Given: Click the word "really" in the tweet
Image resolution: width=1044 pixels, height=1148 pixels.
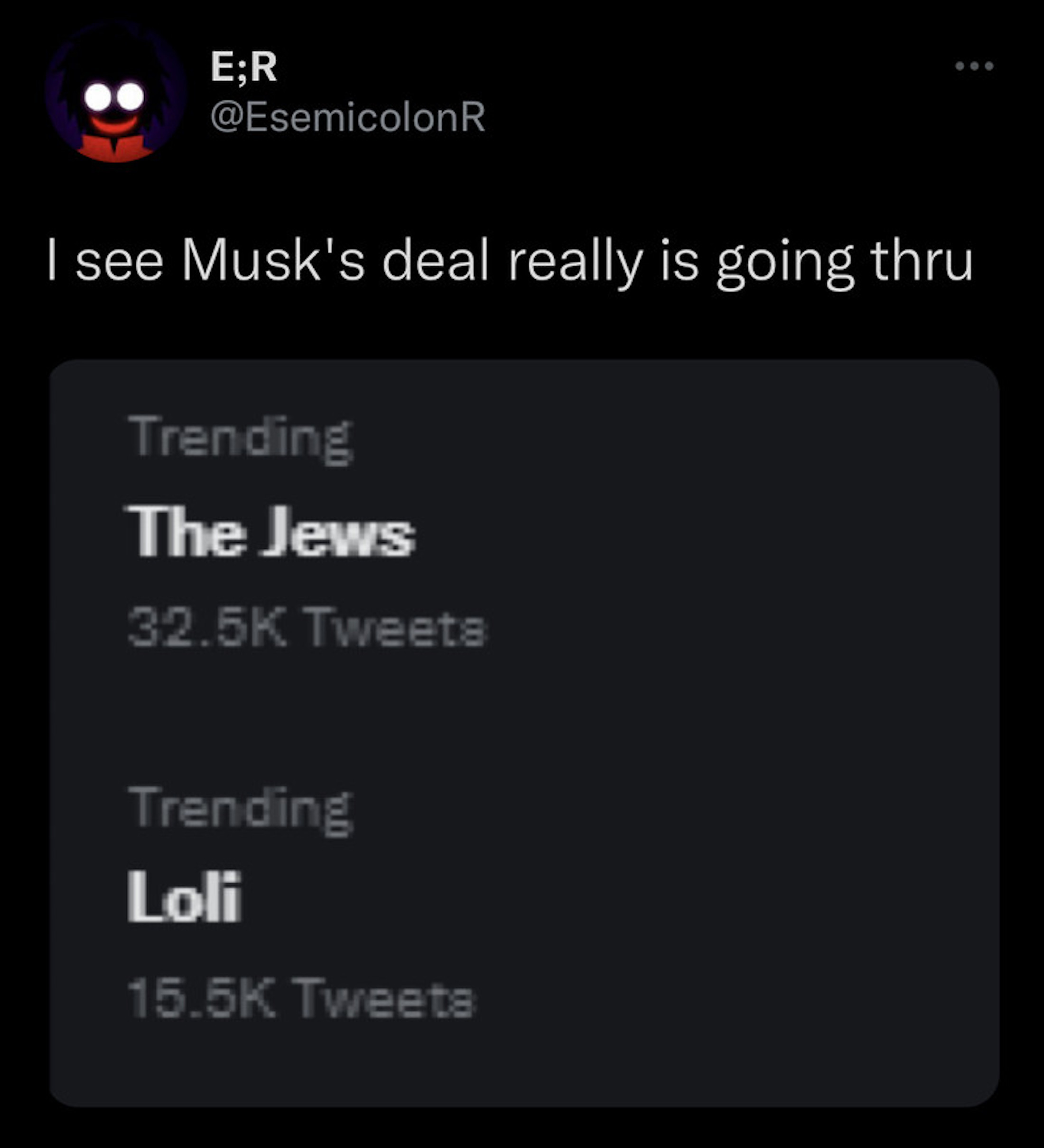Looking at the screenshot, I should click(x=575, y=263).
